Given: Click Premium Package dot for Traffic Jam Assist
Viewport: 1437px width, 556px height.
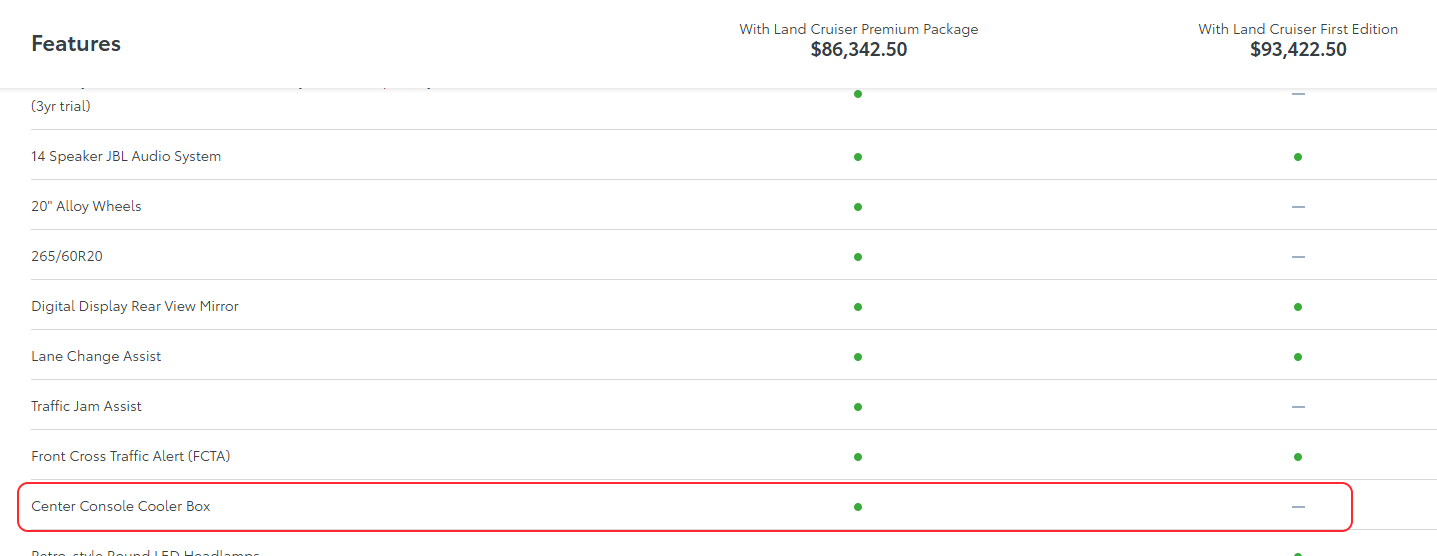Looking at the screenshot, I should 858,407.
